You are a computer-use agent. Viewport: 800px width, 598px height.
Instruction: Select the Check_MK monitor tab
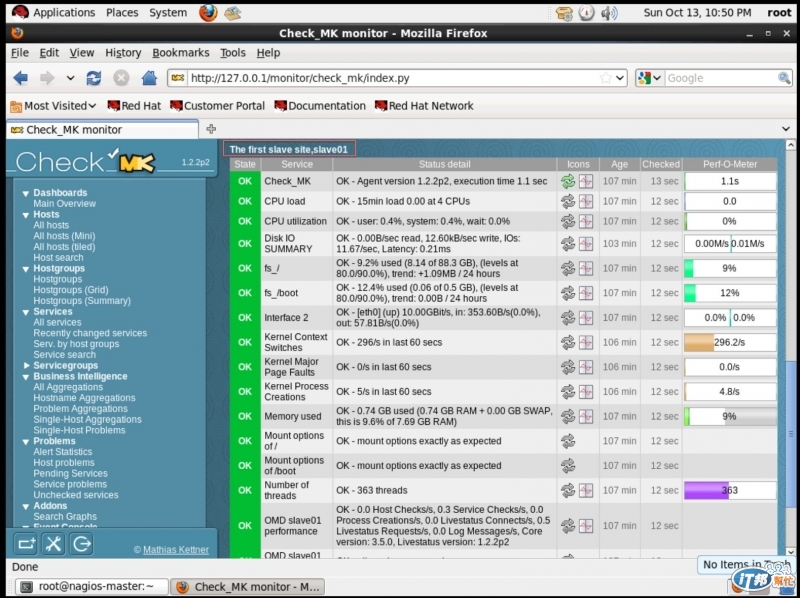pos(102,130)
